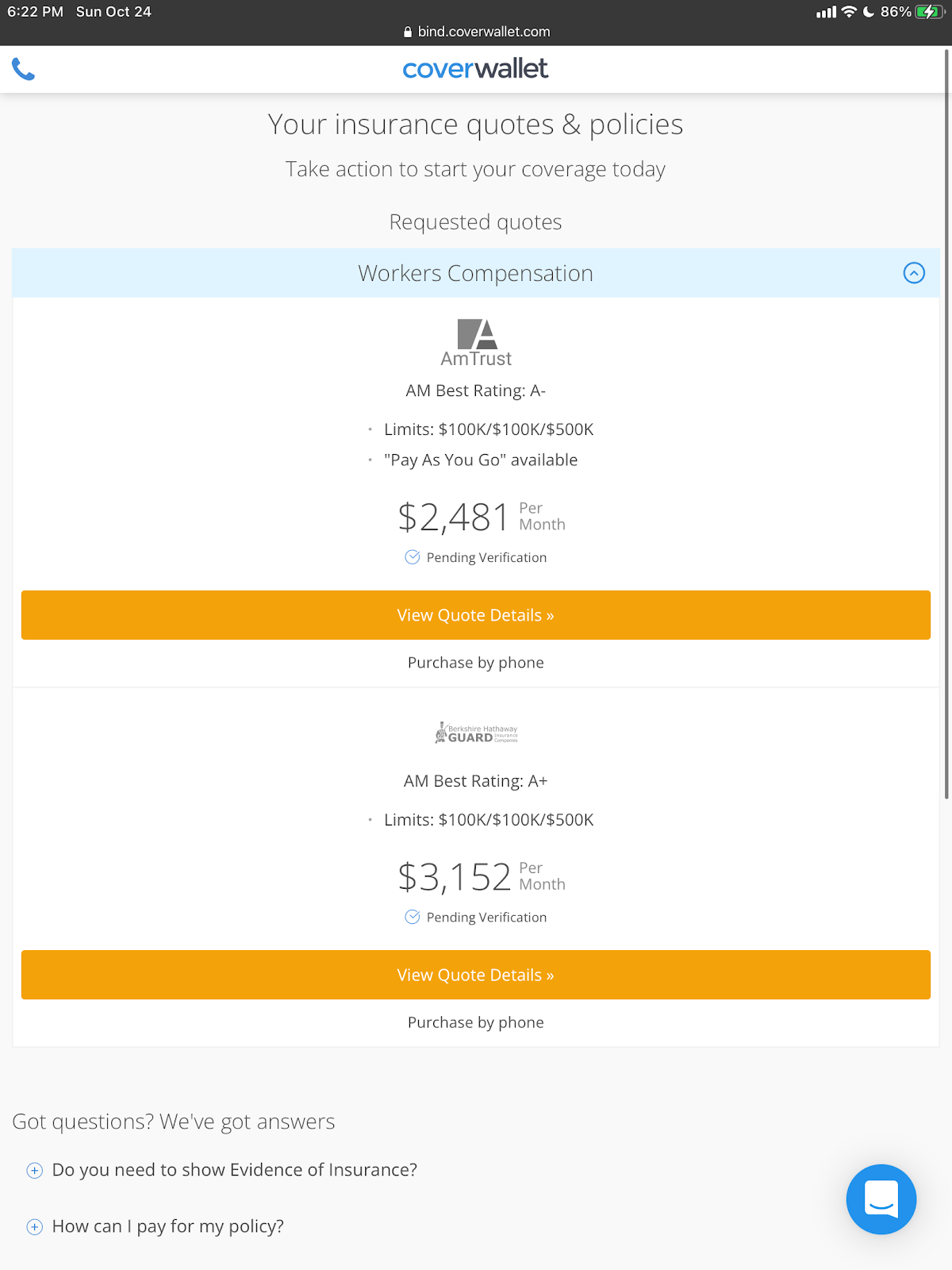Click Purchase by phone under GUARD quote

point(476,1022)
